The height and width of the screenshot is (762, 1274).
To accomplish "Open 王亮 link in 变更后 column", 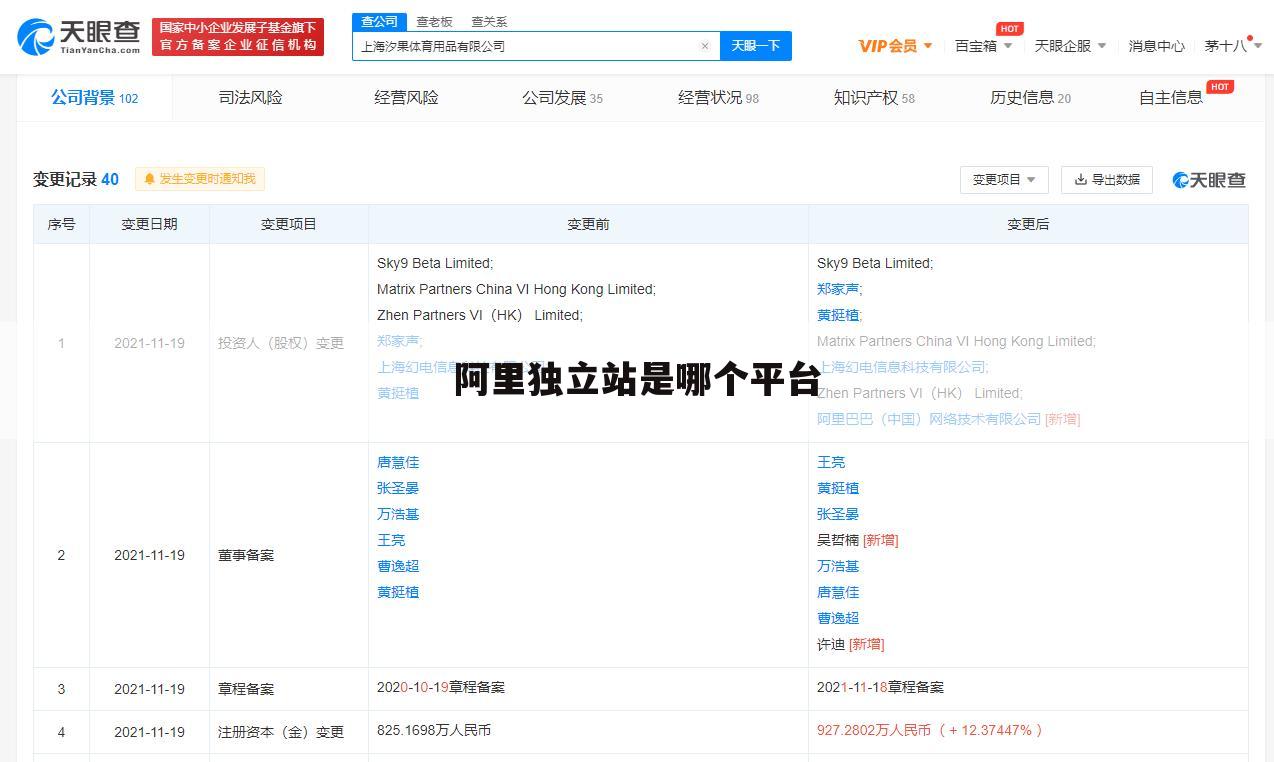I will click(831, 462).
